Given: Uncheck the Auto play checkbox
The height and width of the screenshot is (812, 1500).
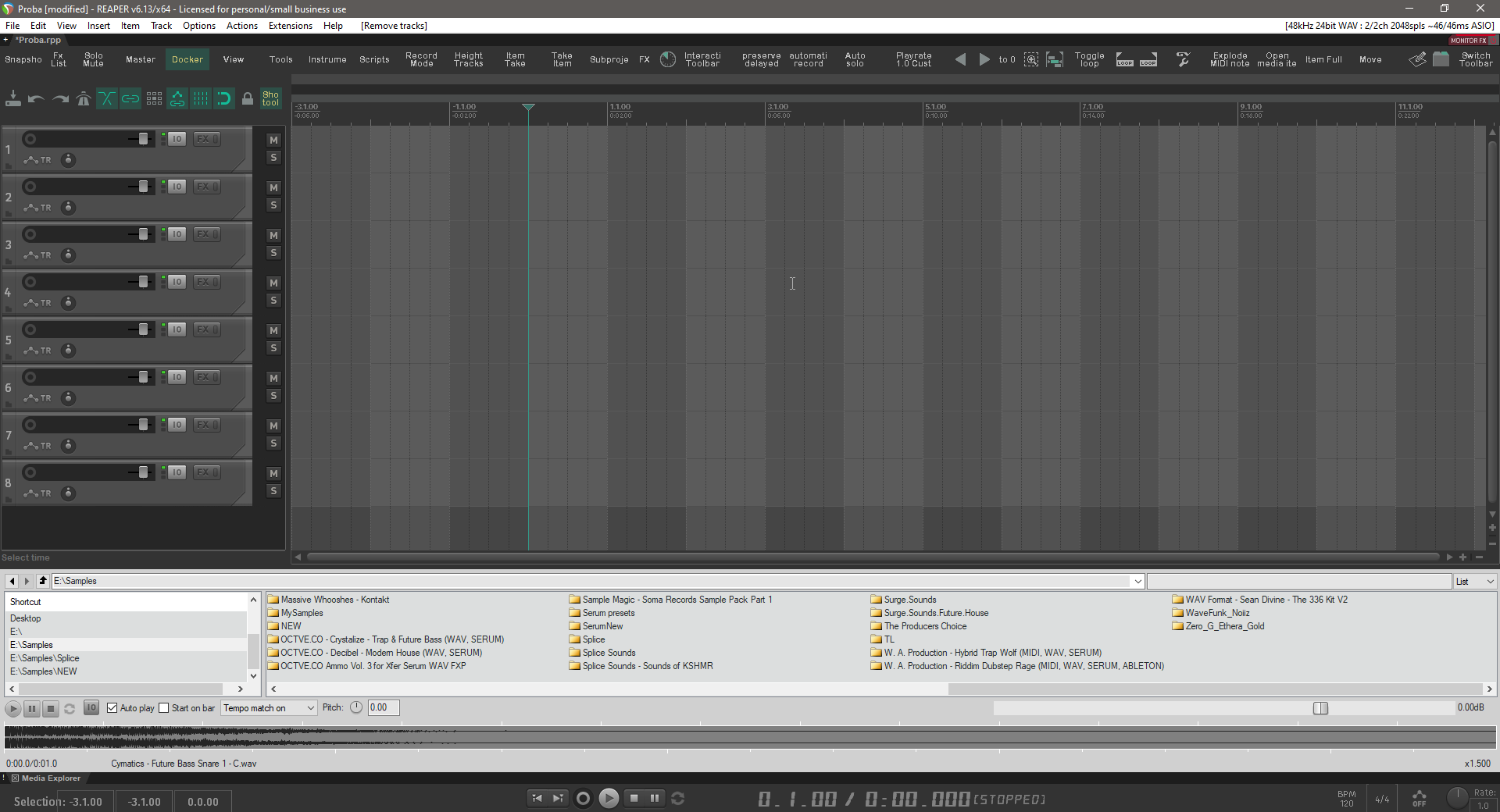Looking at the screenshot, I should click(x=112, y=708).
